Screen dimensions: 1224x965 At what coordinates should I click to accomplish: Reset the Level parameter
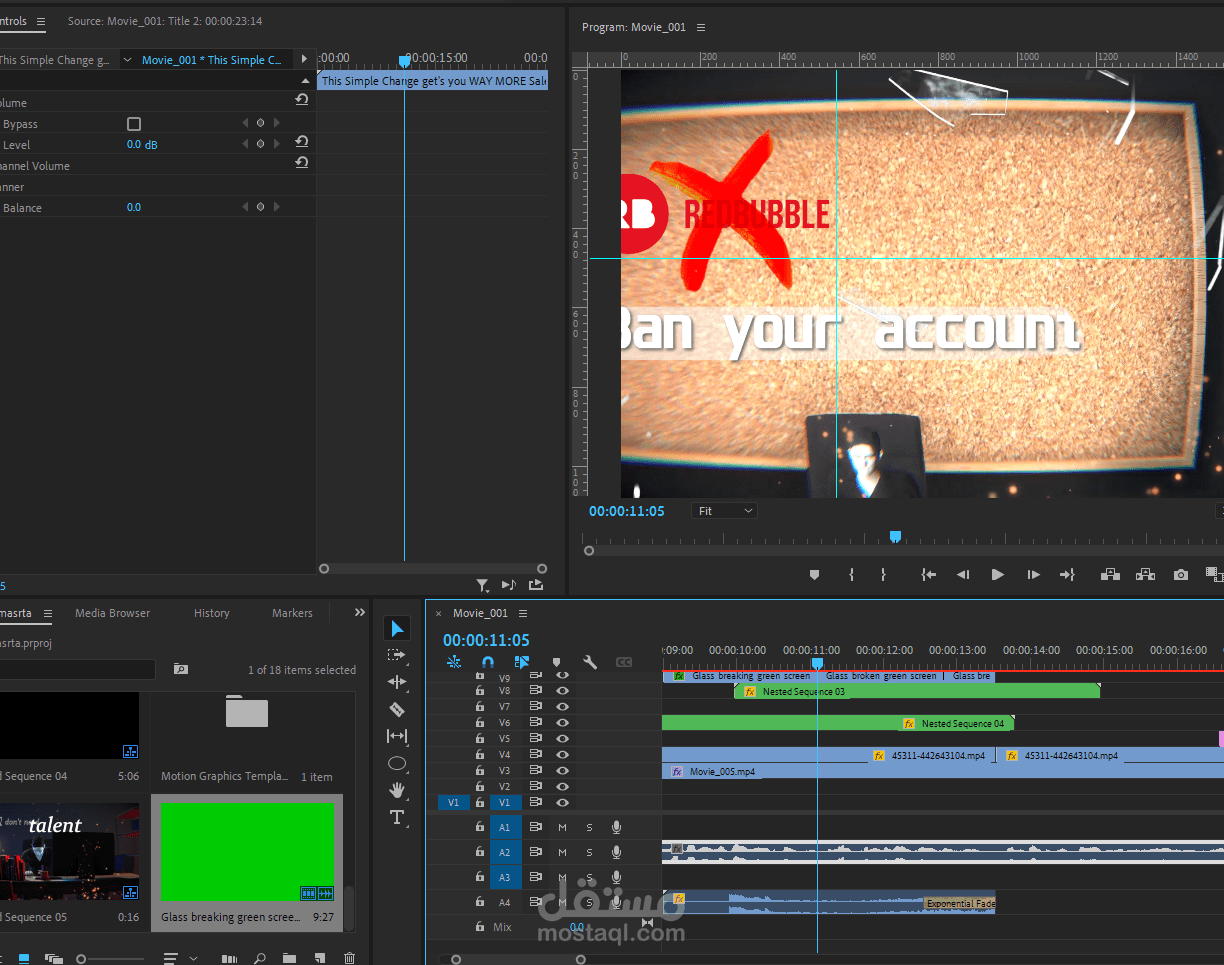click(301, 142)
